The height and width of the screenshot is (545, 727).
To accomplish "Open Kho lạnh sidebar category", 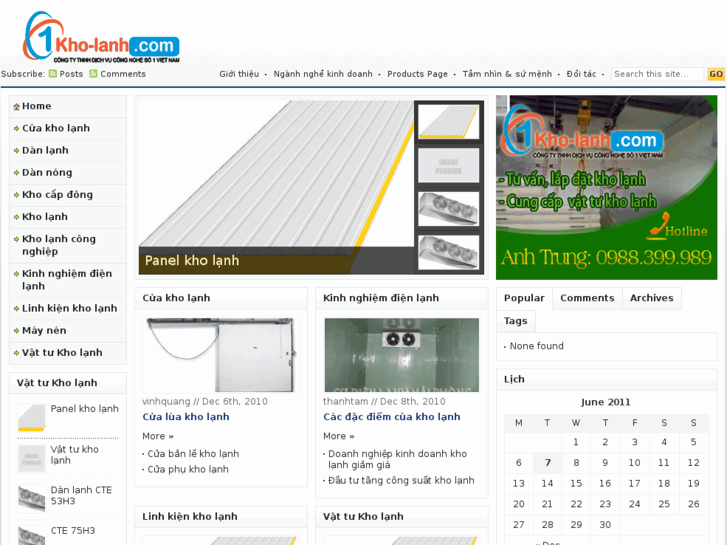I will coord(45,217).
